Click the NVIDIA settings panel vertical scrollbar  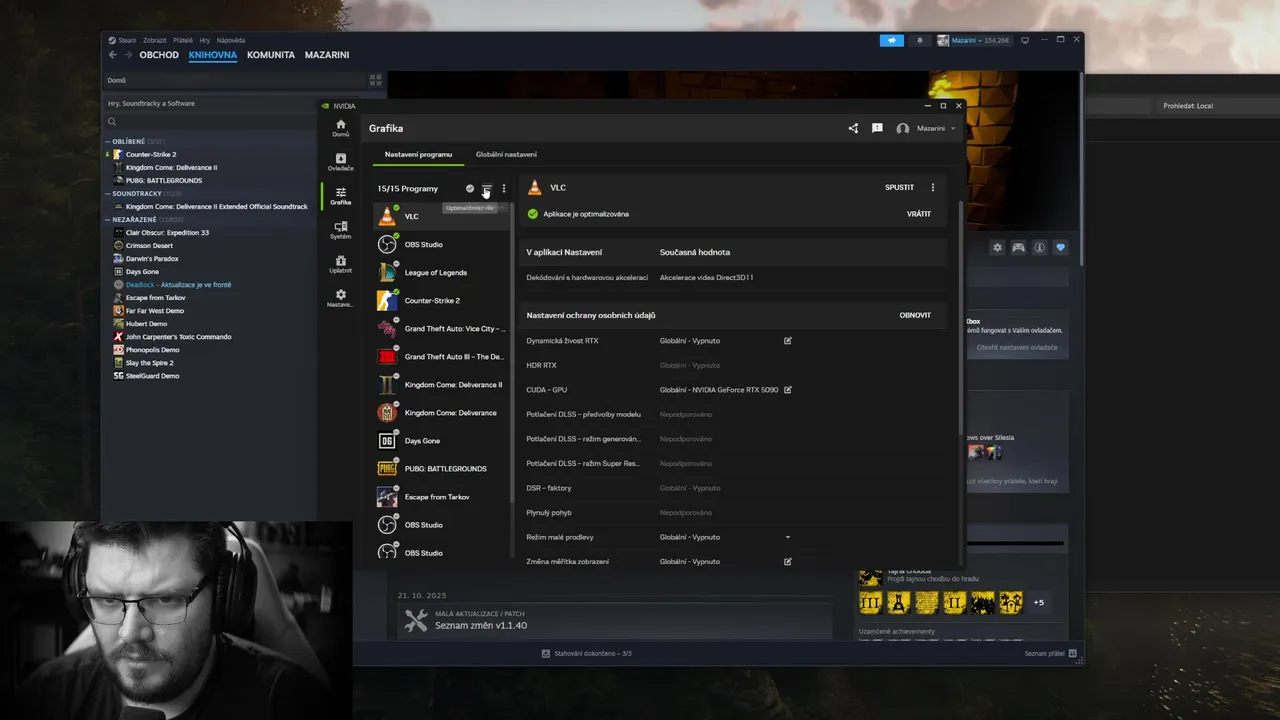[x=961, y=320]
